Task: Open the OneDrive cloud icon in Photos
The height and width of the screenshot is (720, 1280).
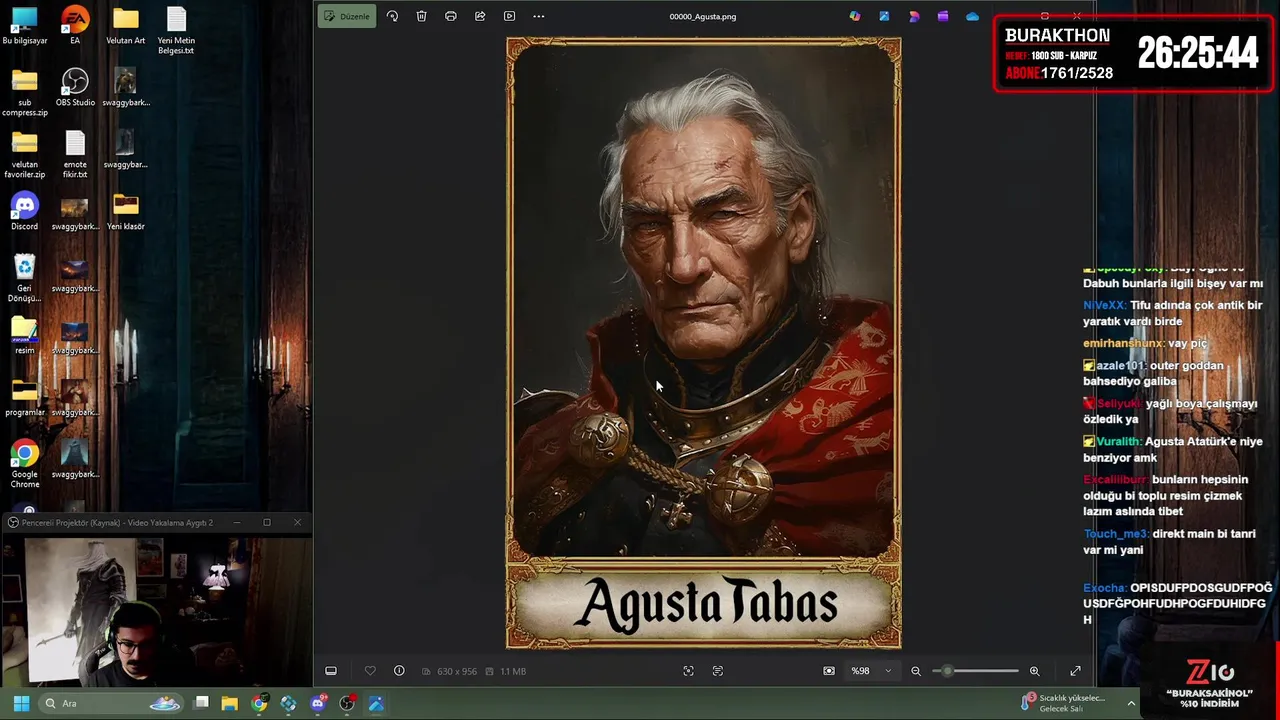Action: coord(972,16)
